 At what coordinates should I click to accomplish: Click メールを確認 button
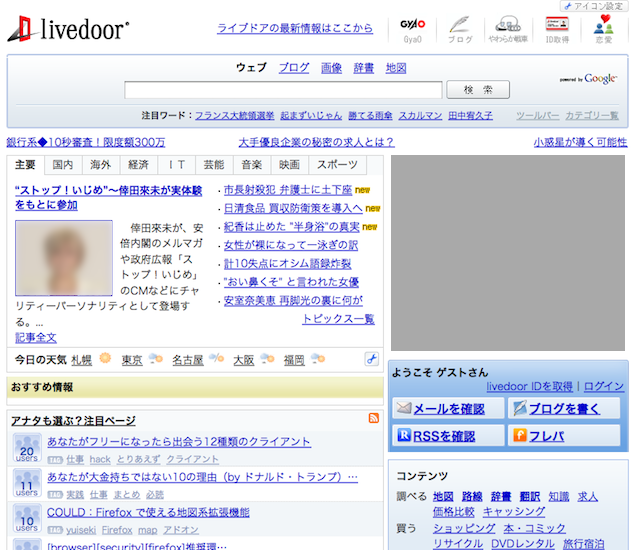point(449,408)
